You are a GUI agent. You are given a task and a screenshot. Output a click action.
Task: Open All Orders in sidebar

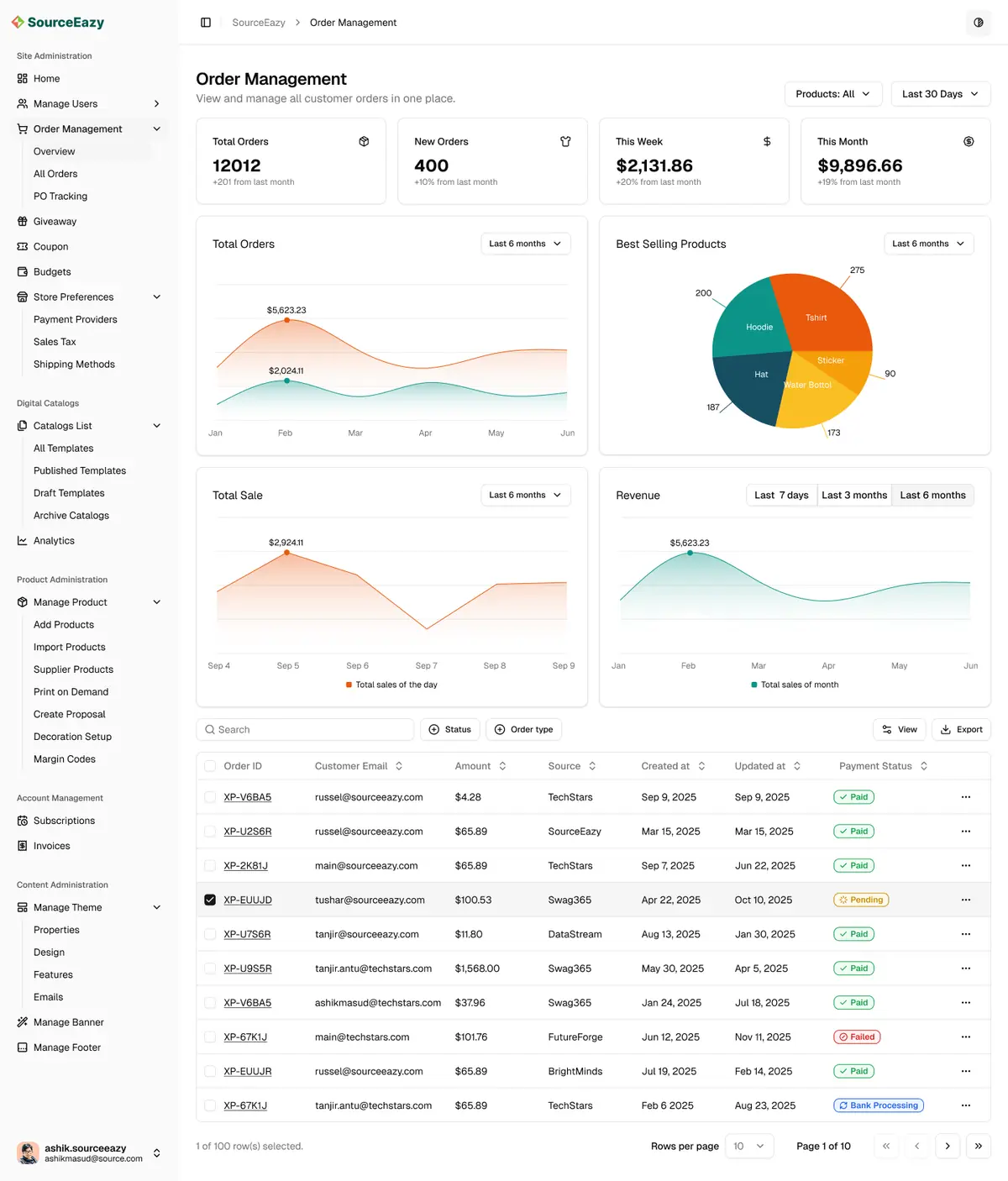click(55, 174)
